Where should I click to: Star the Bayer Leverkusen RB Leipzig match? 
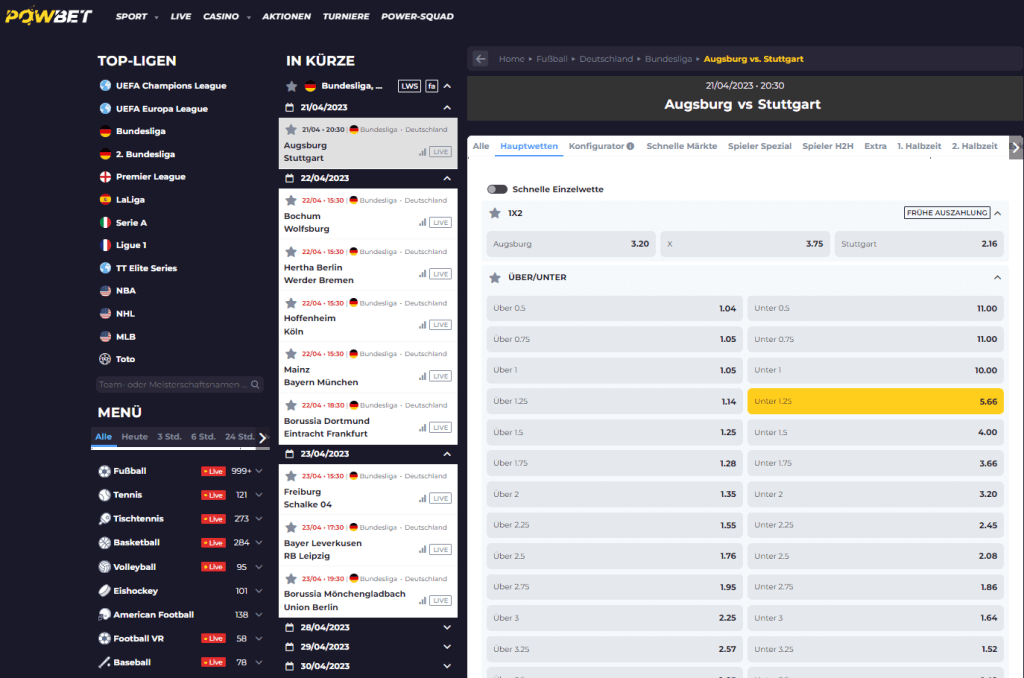(x=291, y=527)
